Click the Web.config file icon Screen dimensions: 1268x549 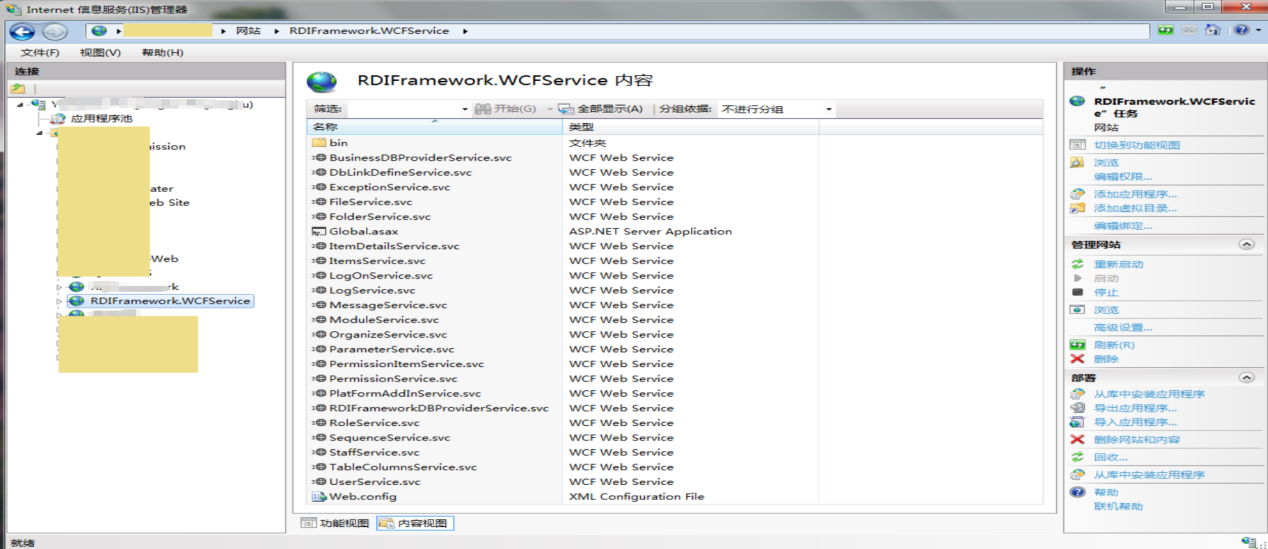[x=319, y=497]
